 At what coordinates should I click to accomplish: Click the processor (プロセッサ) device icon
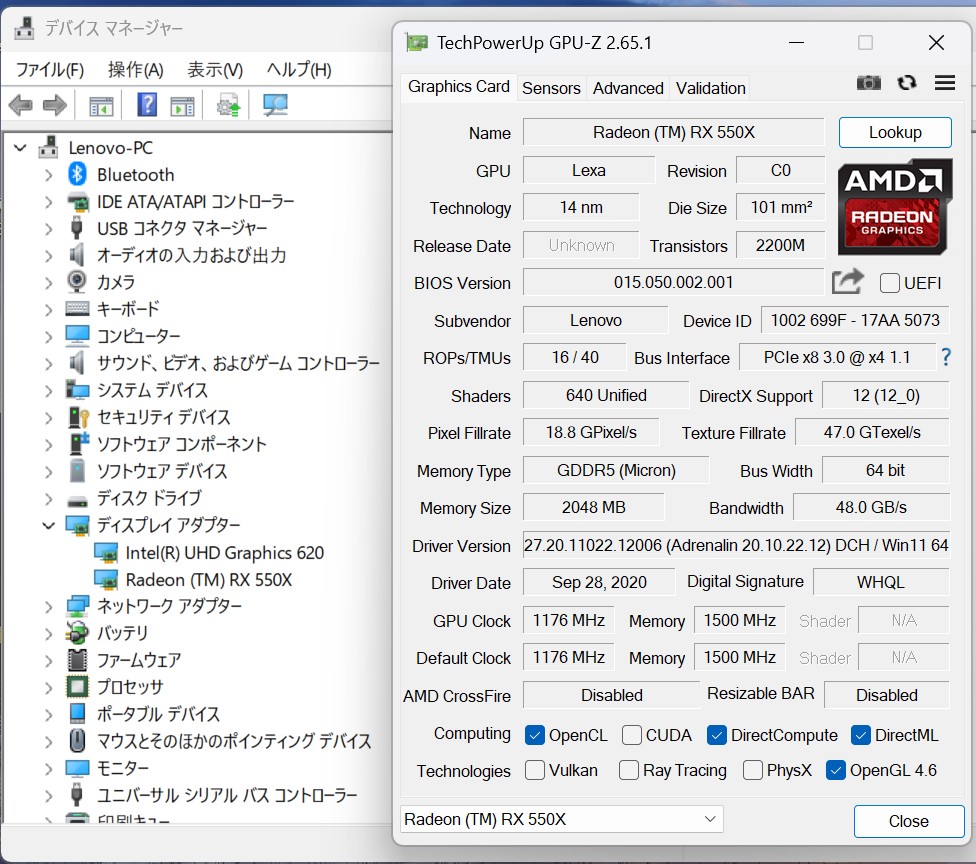(77, 687)
